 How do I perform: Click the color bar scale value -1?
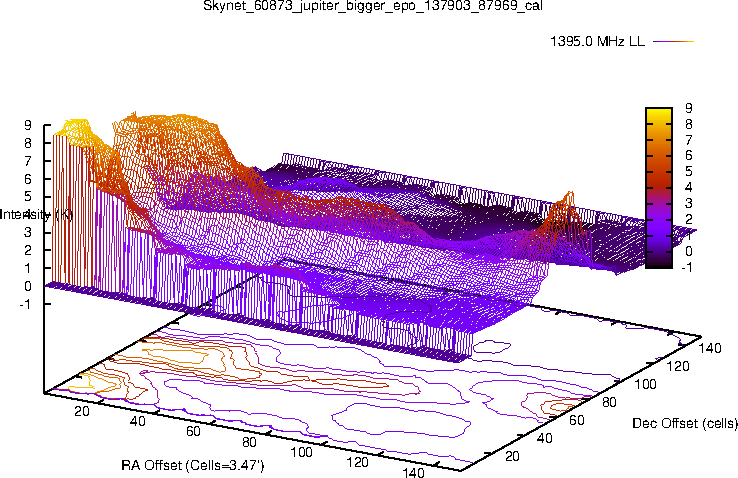(x=687, y=267)
